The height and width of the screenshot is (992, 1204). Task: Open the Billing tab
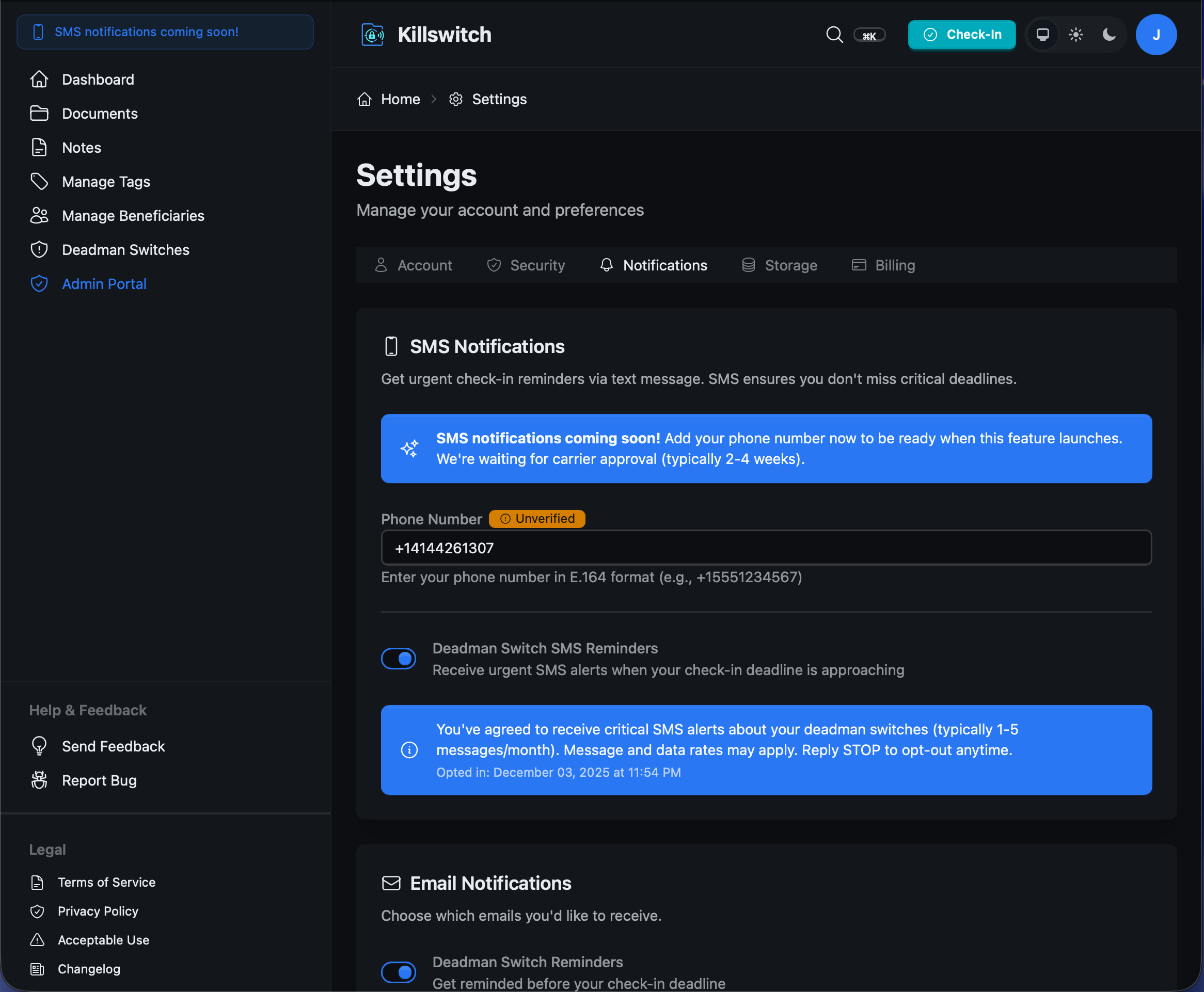(x=884, y=265)
